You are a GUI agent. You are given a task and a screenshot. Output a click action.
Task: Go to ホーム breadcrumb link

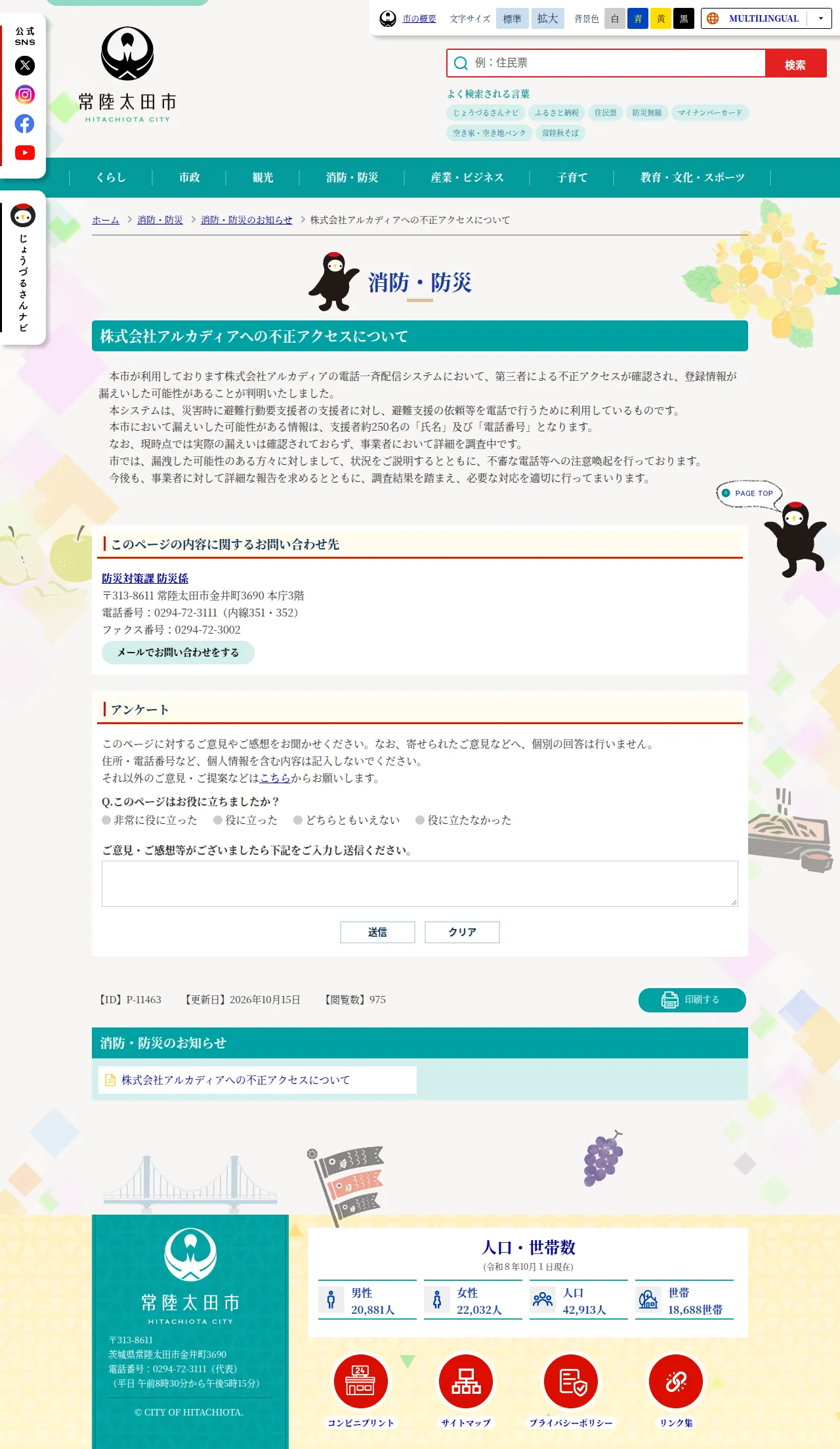[106, 220]
